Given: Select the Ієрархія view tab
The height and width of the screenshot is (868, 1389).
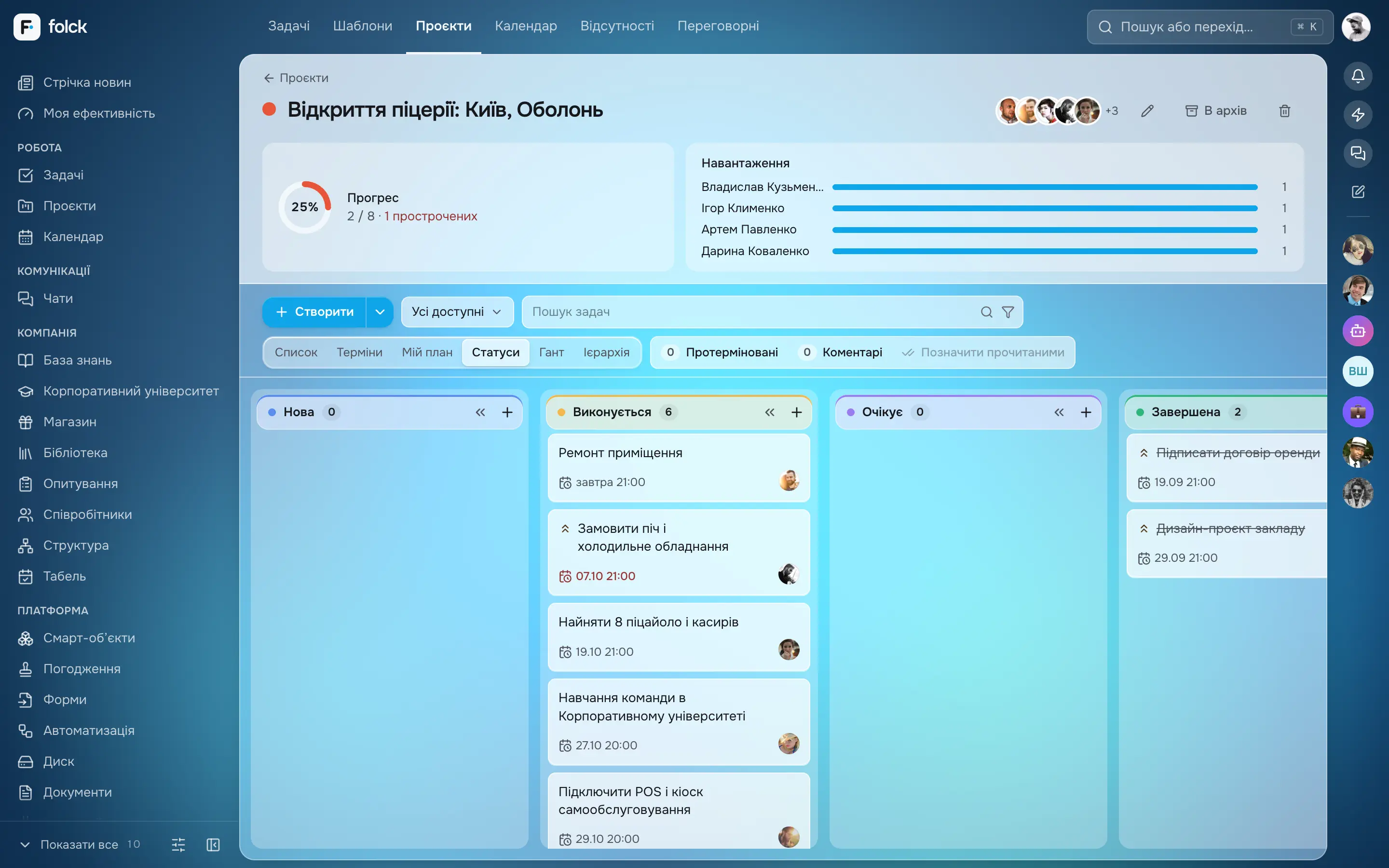Looking at the screenshot, I should [x=606, y=353].
